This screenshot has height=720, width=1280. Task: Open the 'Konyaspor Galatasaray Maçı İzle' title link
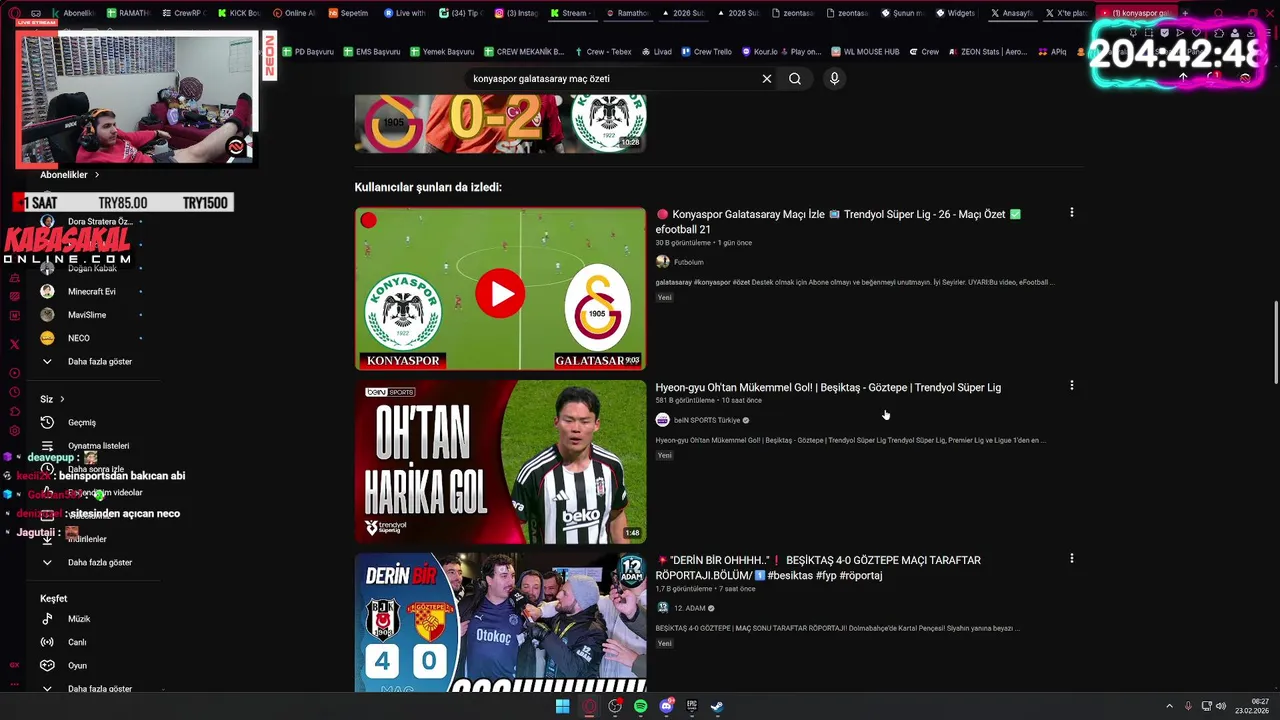(x=838, y=221)
